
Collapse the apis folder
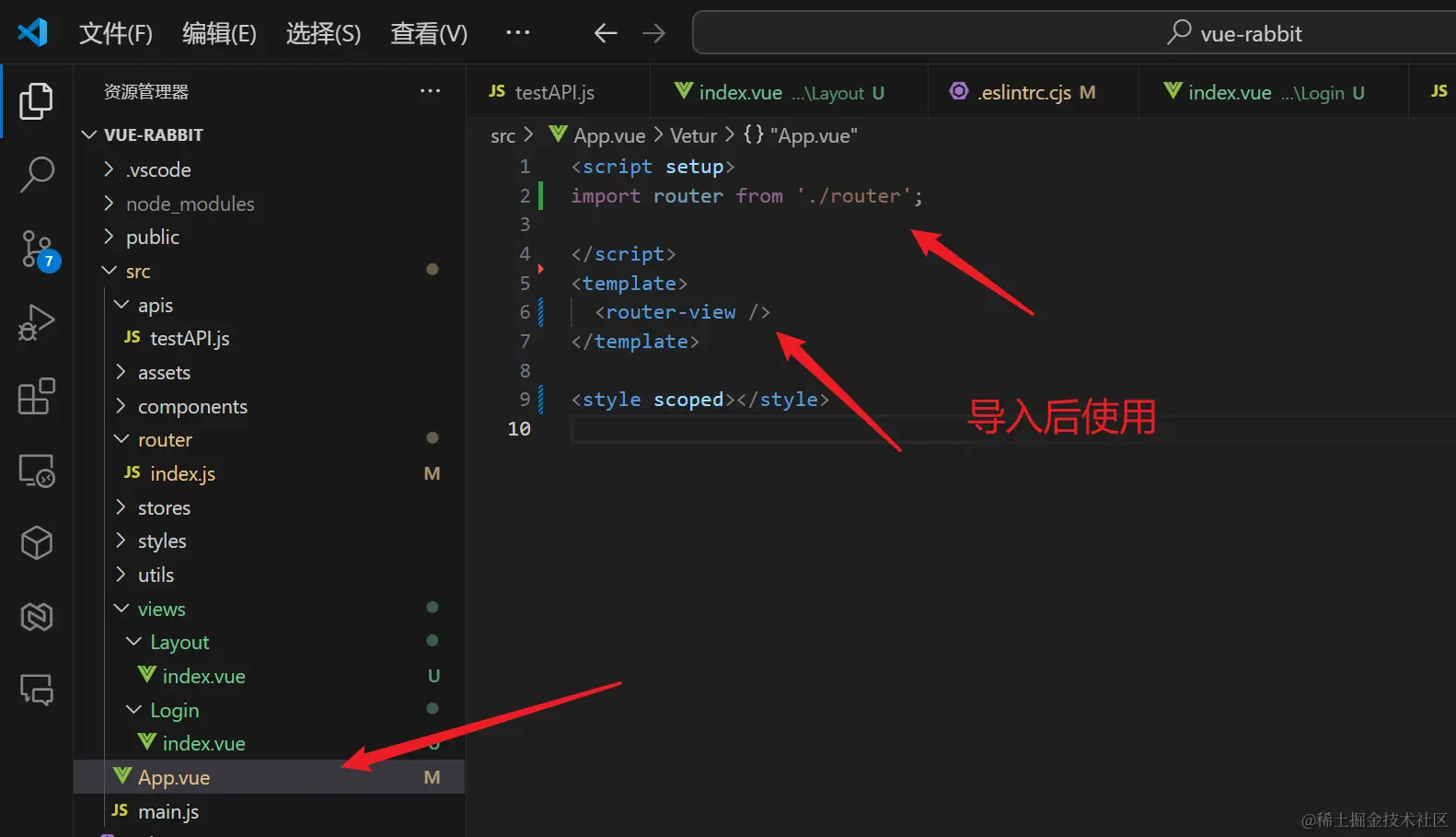269,305
